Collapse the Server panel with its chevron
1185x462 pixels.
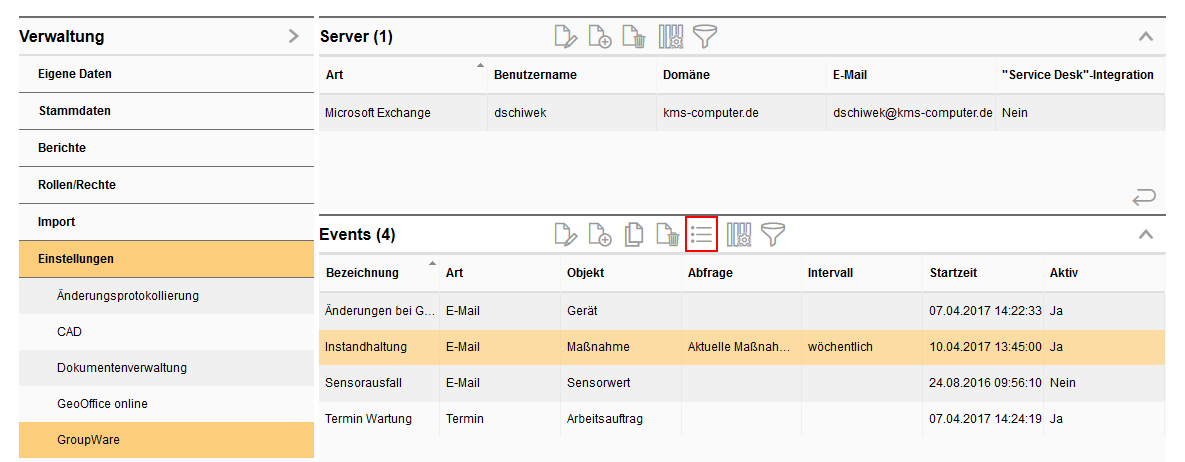click(1146, 37)
